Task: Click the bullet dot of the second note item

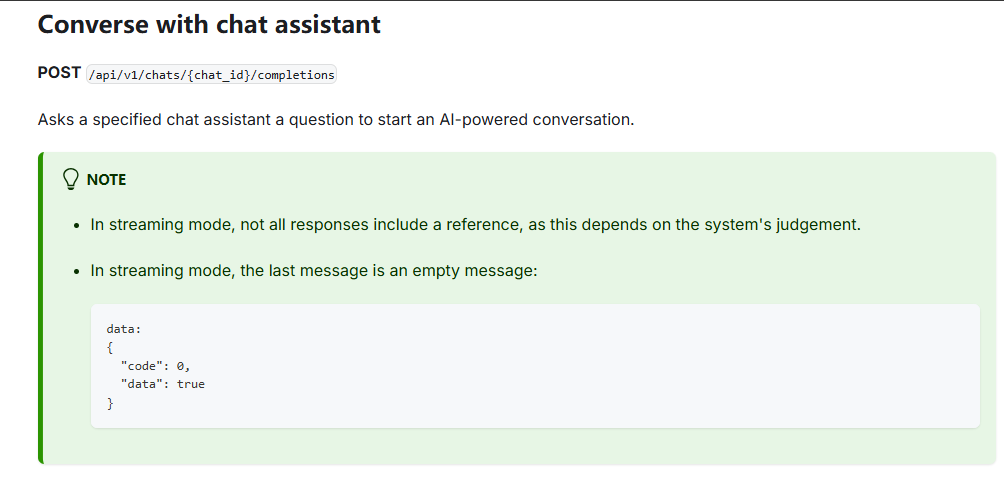Action: [x=77, y=272]
